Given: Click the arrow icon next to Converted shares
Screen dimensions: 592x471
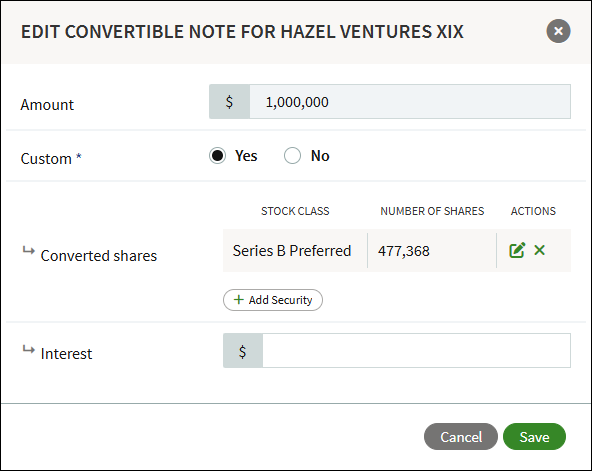Looking at the screenshot, I should [28, 250].
